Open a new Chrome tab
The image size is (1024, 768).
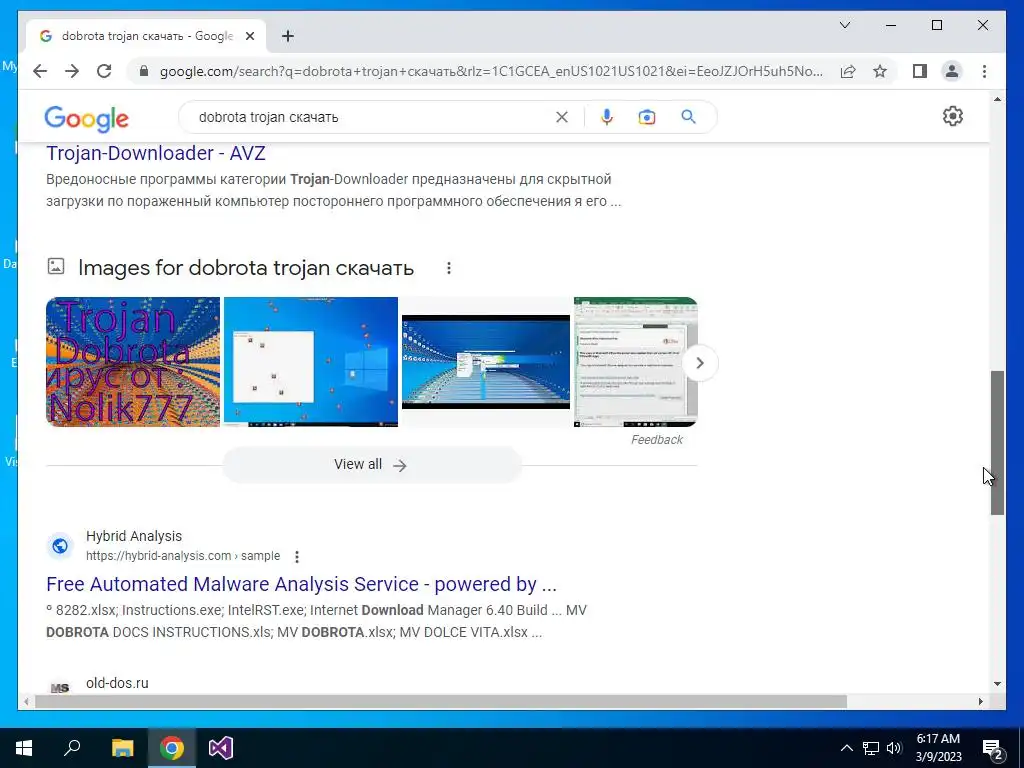[x=288, y=36]
